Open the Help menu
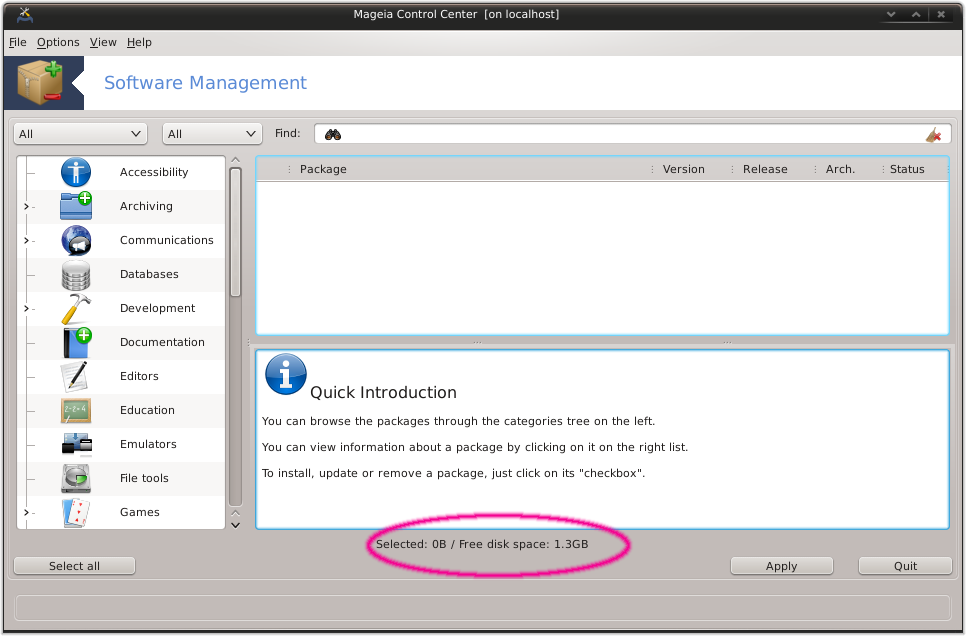 point(139,42)
